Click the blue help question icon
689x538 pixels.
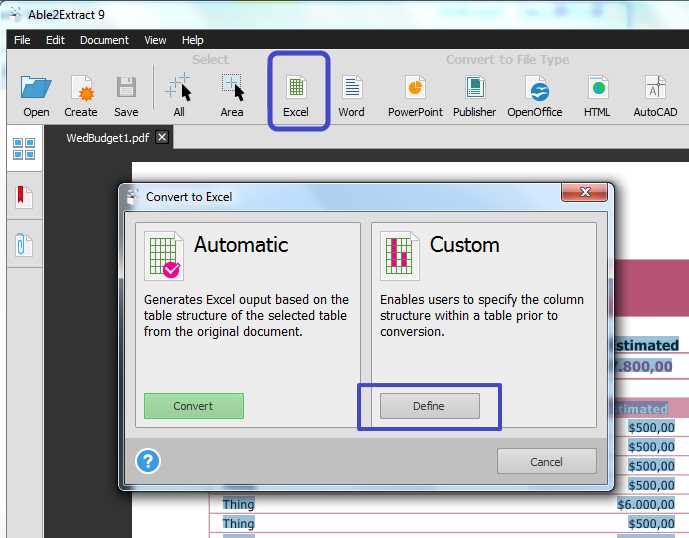(148, 461)
